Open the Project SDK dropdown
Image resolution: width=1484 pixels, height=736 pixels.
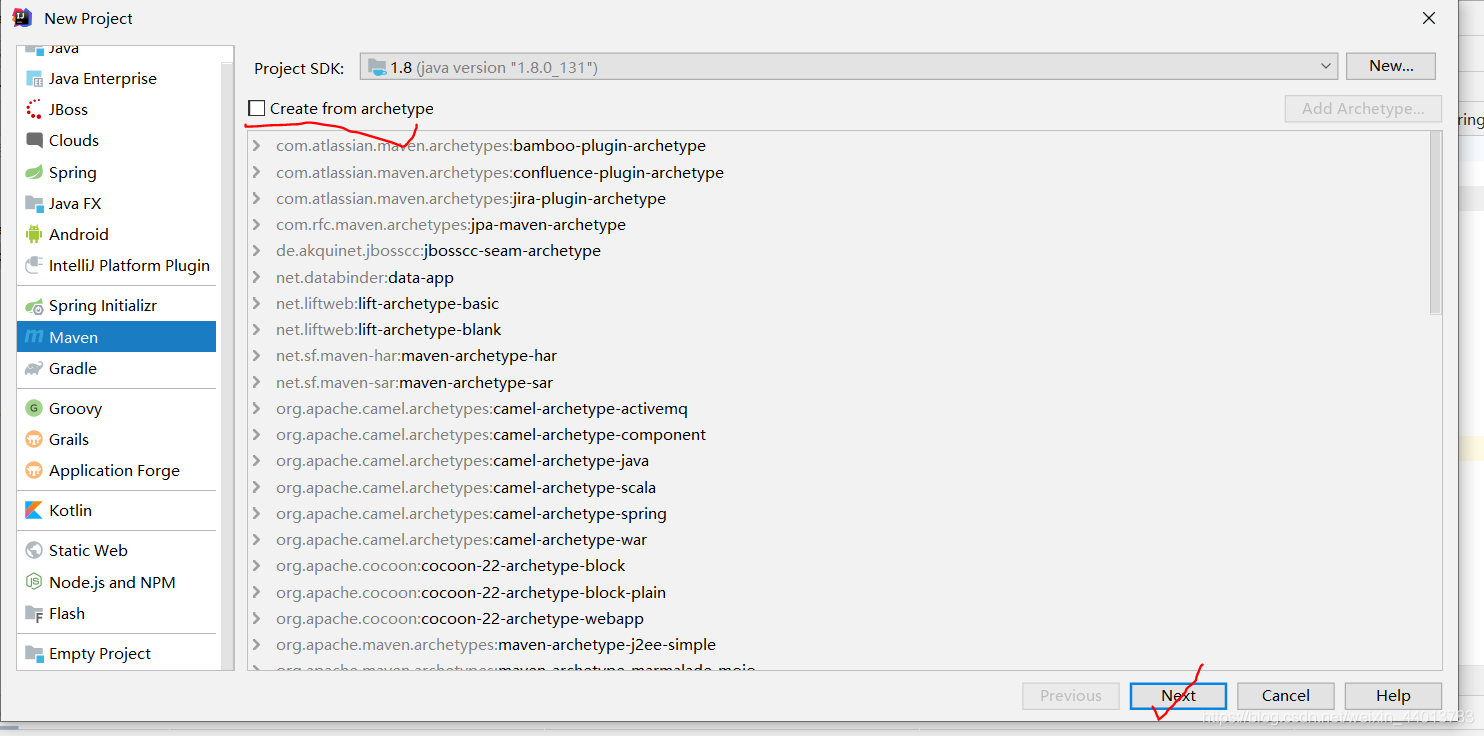click(x=848, y=67)
